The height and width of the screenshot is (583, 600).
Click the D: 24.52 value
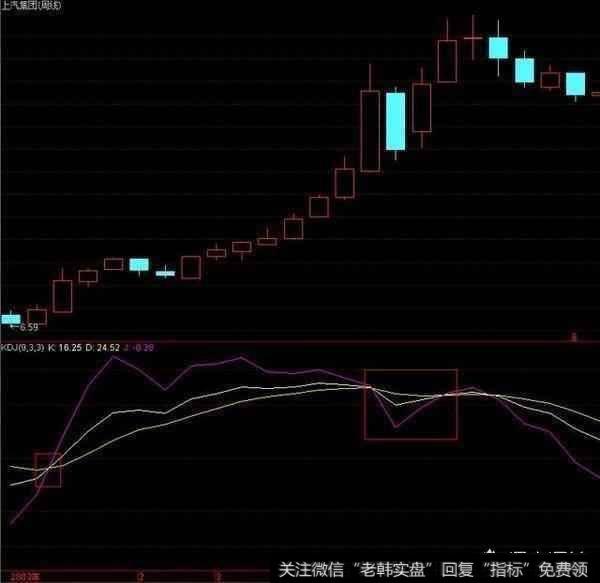pyautogui.click(x=103, y=348)
